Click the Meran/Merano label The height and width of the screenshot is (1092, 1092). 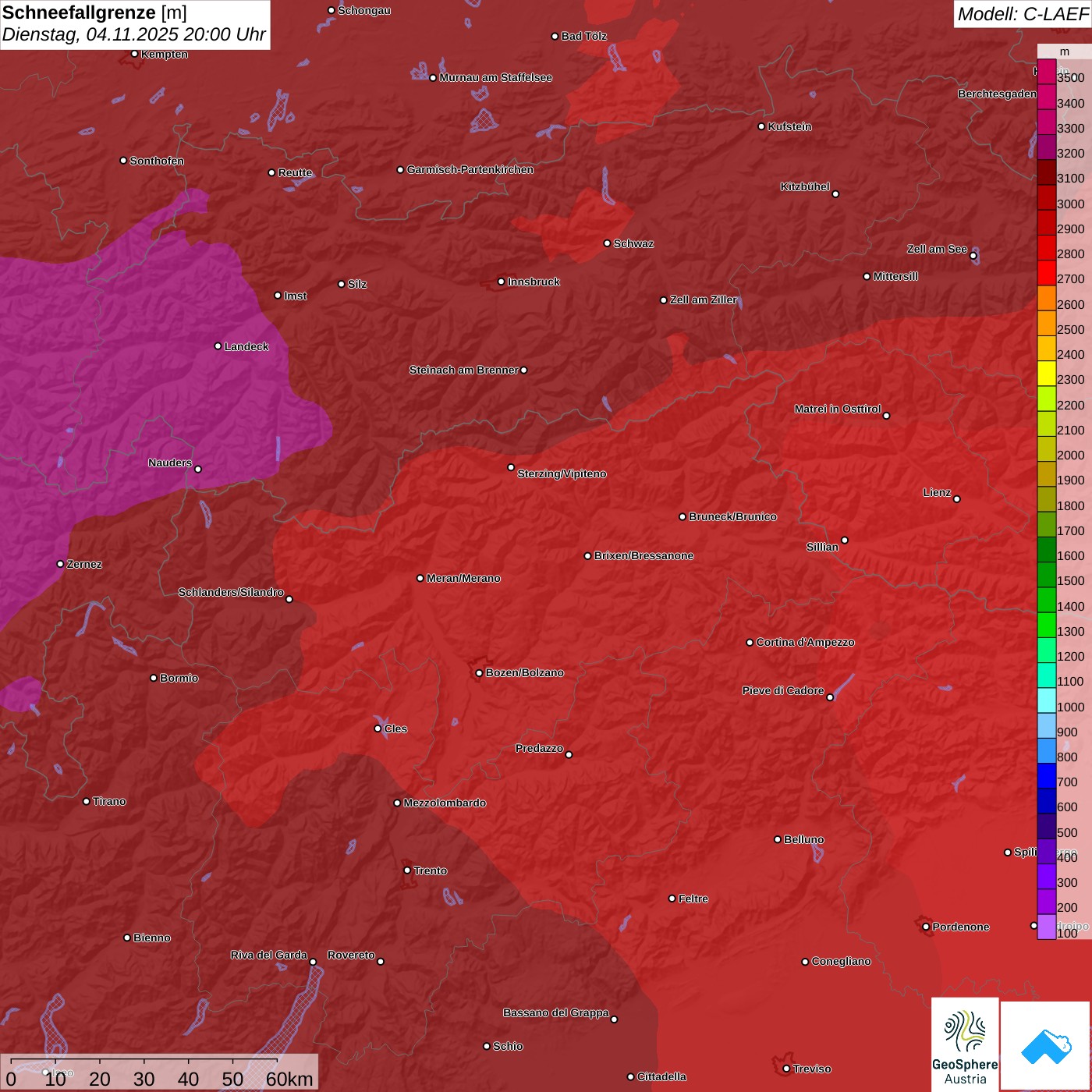coord(464,578)
